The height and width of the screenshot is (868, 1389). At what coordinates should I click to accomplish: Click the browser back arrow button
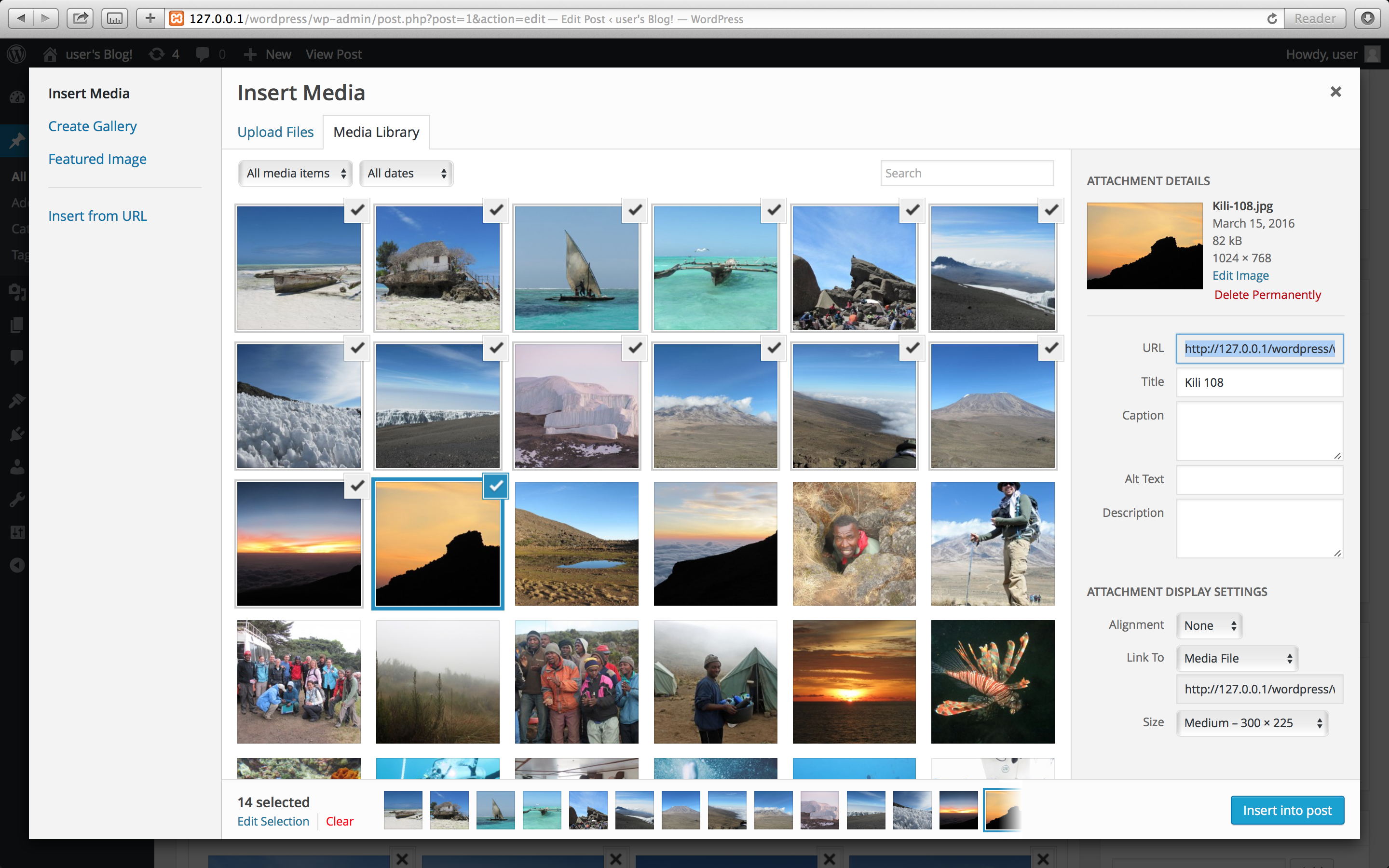coord(21,18)
